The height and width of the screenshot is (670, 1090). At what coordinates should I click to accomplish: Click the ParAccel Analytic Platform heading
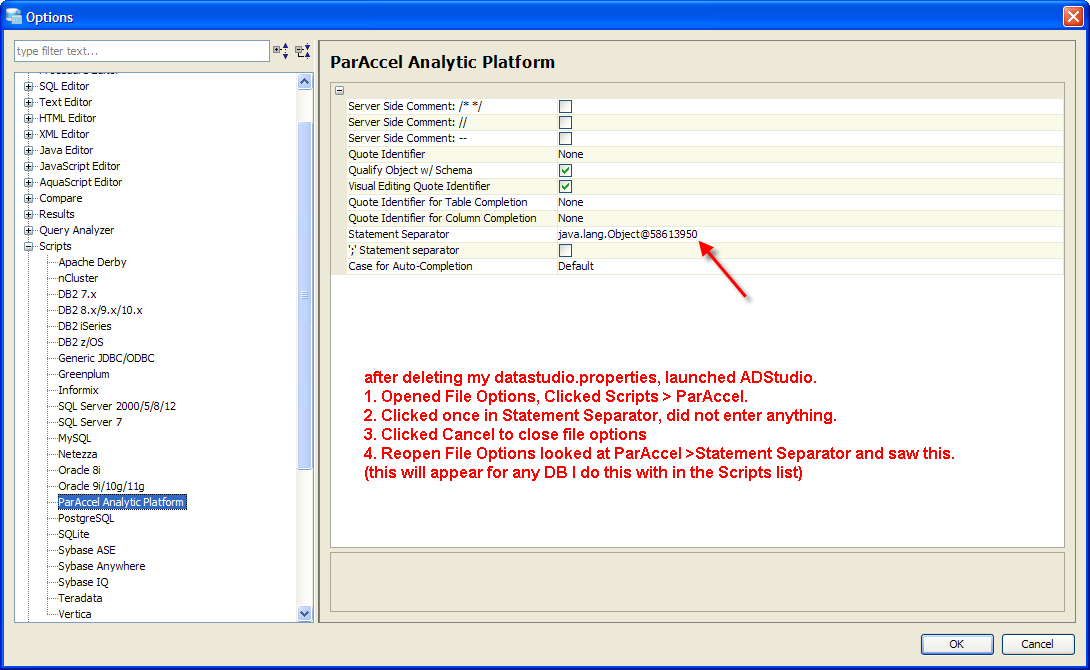point(442,62)
